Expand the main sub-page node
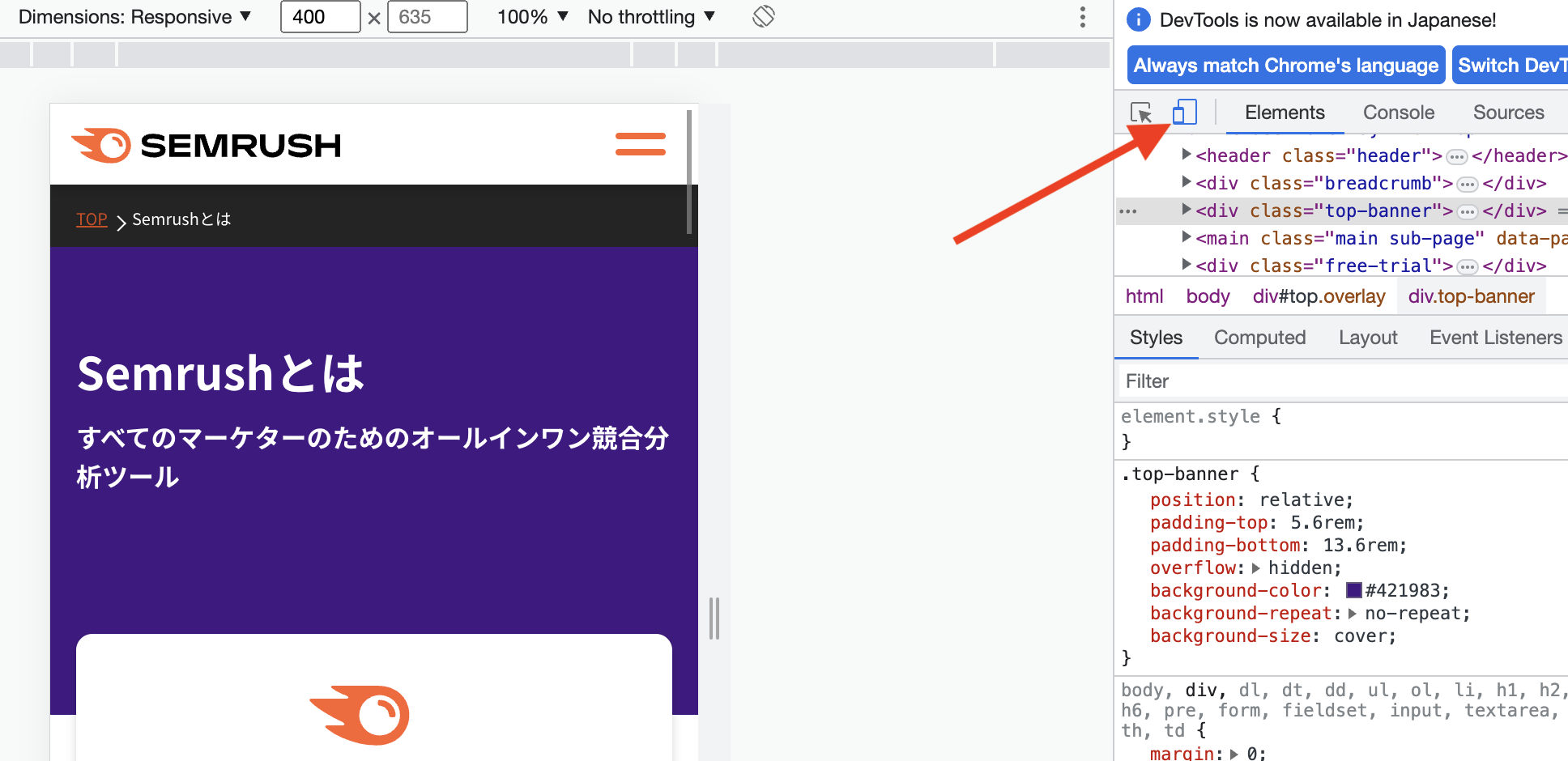This screenshot has height=761, width=1568. tap(1187, 237)
